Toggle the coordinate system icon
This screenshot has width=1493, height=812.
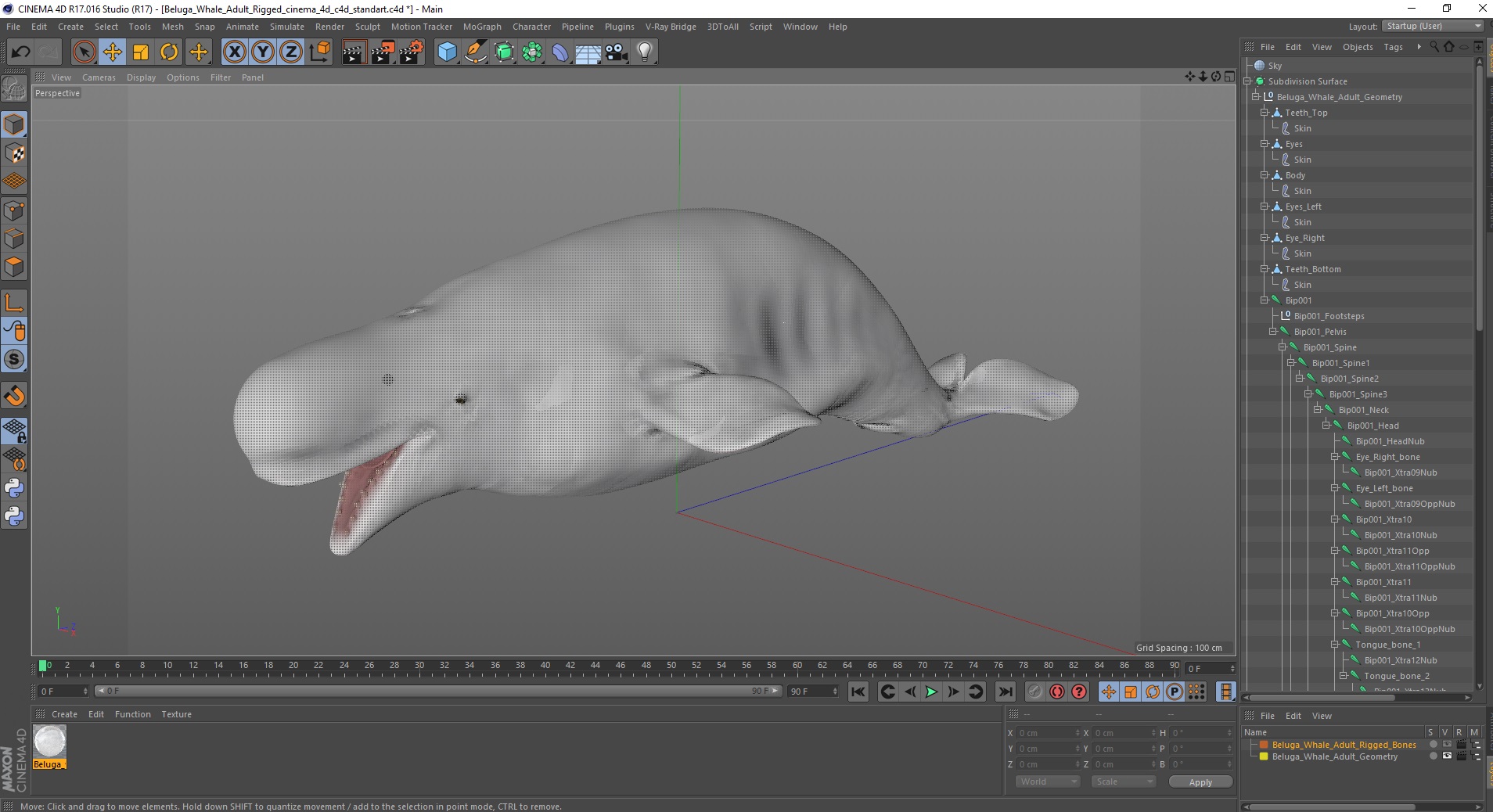[x=319, y=52]
